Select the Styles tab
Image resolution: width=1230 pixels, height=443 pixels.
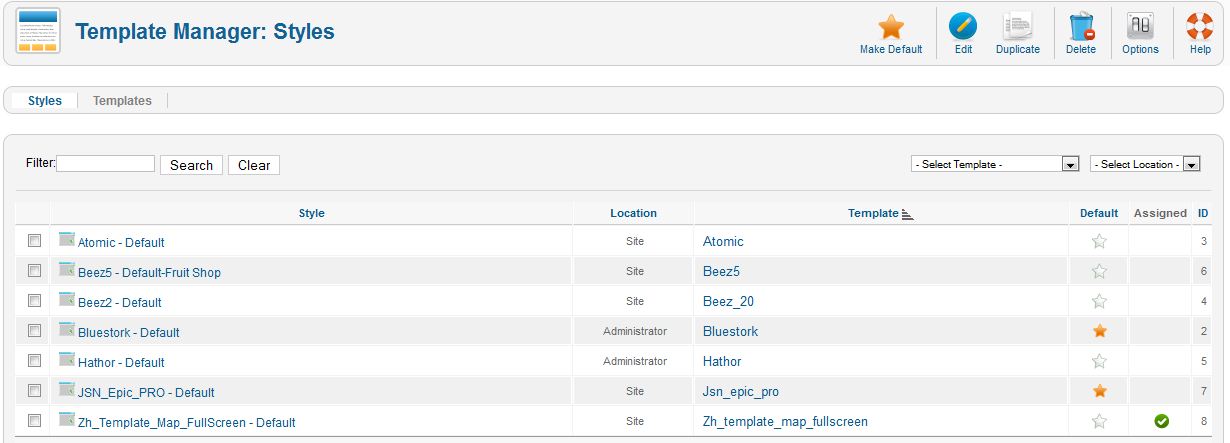[45, 101]
